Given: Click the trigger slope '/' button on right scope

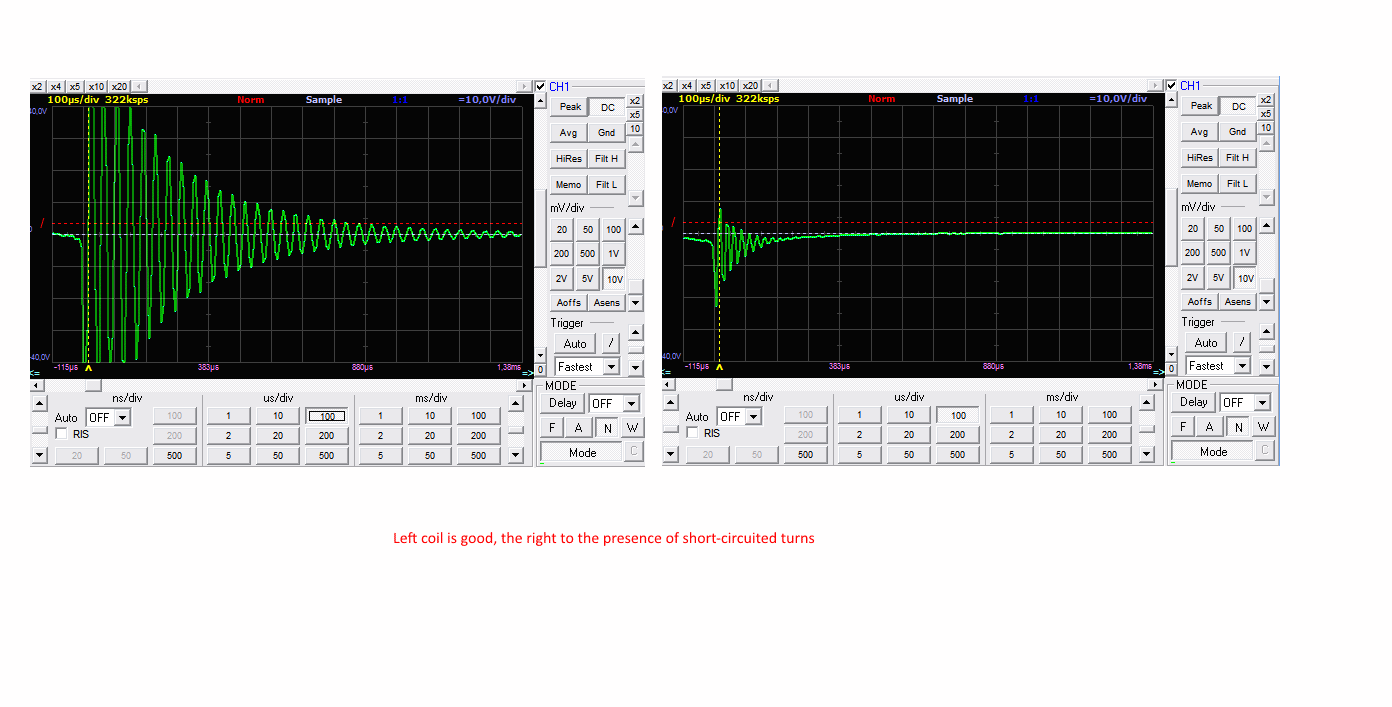Looking at the screenshot, I should [x=1241, y=343].
